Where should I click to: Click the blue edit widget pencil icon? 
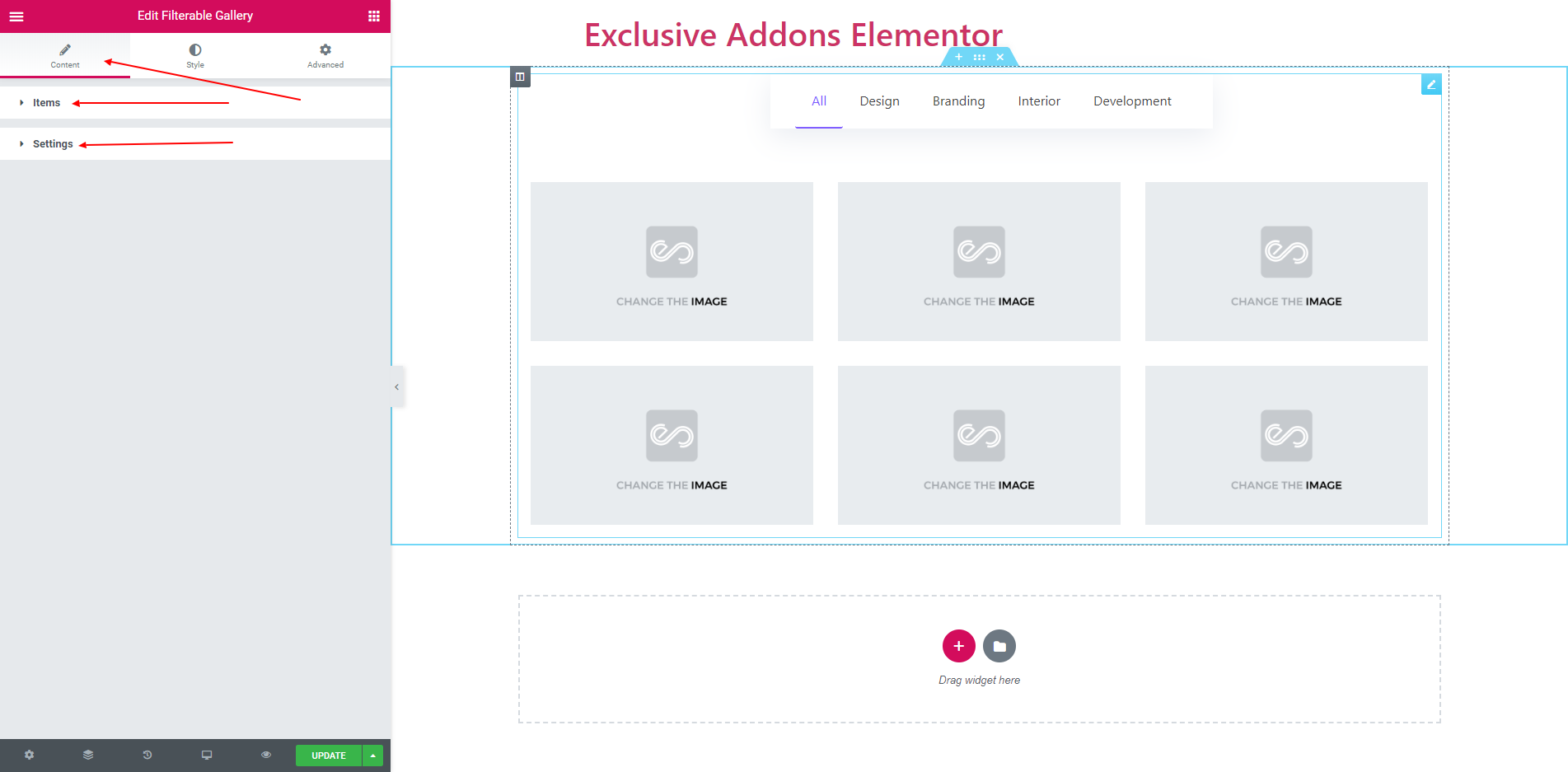pyautogui.click(x=1431, y=84)
